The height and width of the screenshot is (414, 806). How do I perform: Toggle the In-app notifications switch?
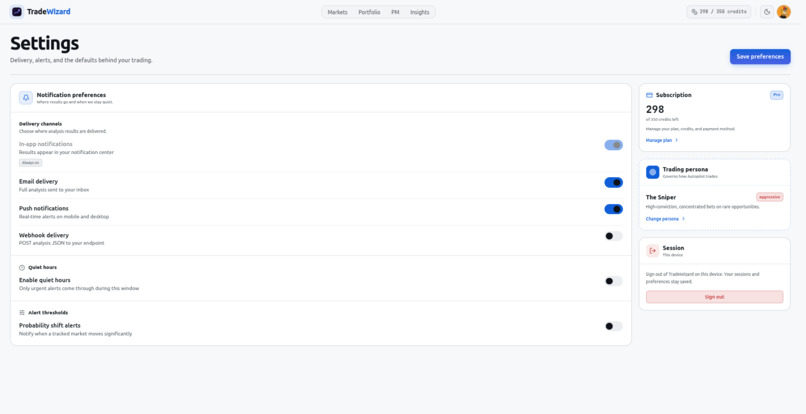tap(613, 145)
